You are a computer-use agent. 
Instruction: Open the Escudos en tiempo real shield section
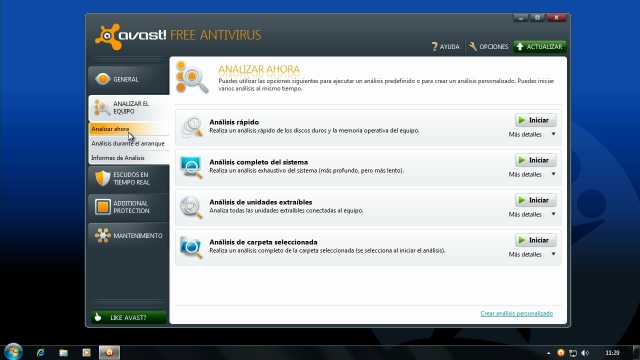coord(129,179)
